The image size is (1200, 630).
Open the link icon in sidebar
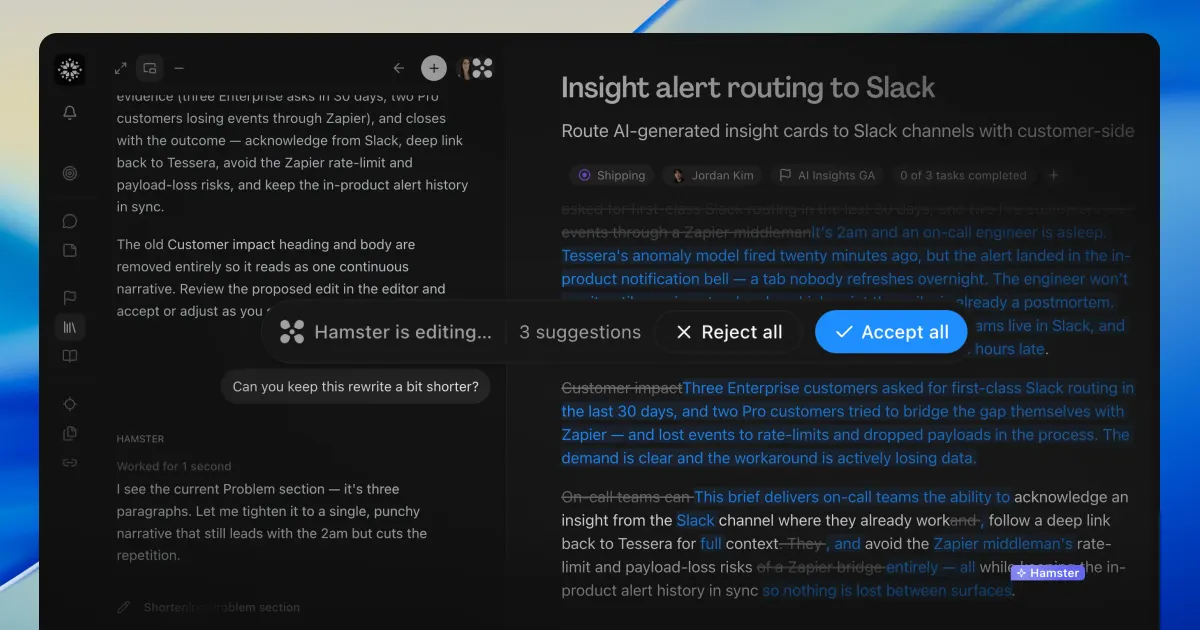pos(69,462)
